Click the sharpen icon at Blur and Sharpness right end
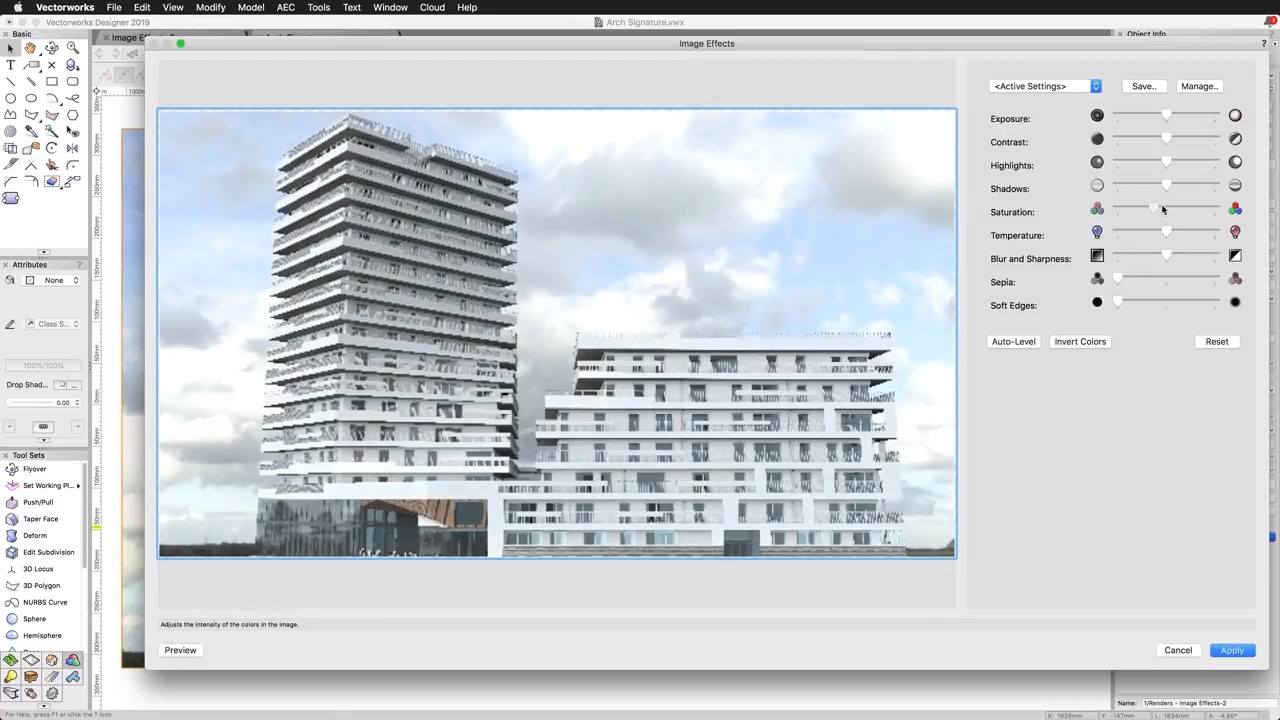 coord(1235,256)
